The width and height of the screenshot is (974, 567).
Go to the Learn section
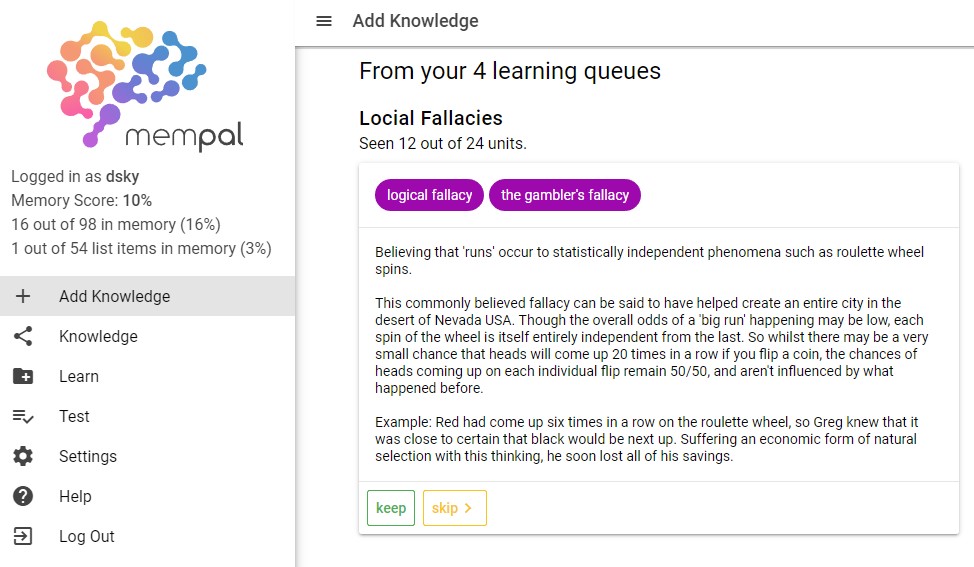(79, 376)
